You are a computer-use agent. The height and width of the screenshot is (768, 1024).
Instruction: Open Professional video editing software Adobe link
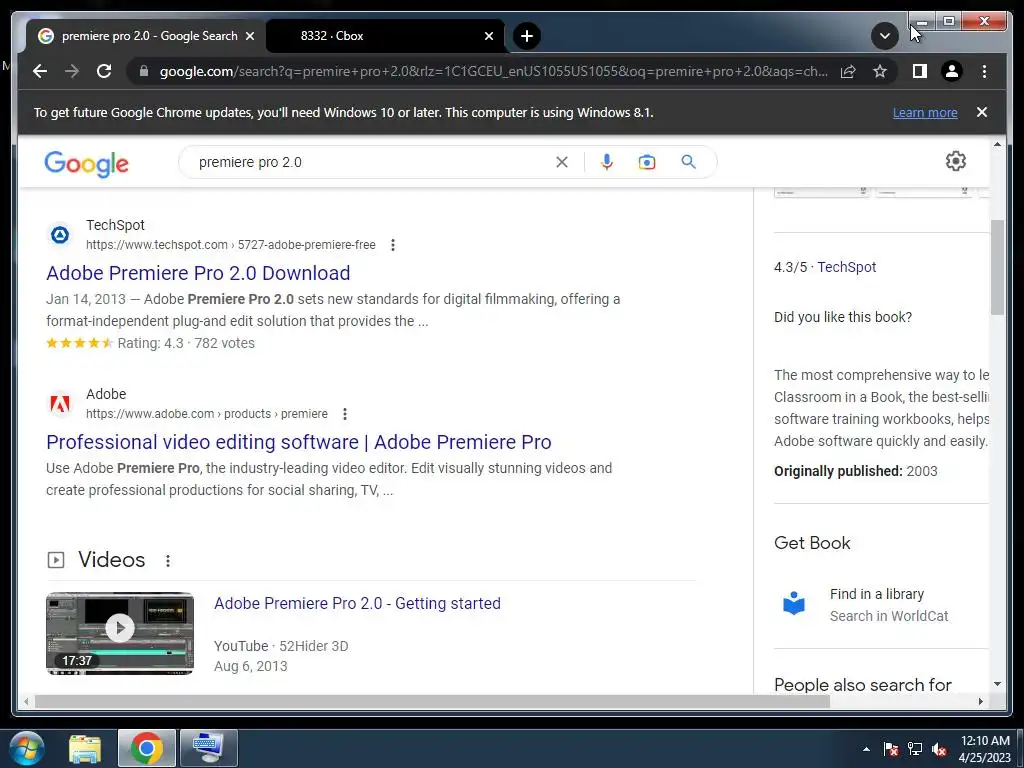point(298,442)
